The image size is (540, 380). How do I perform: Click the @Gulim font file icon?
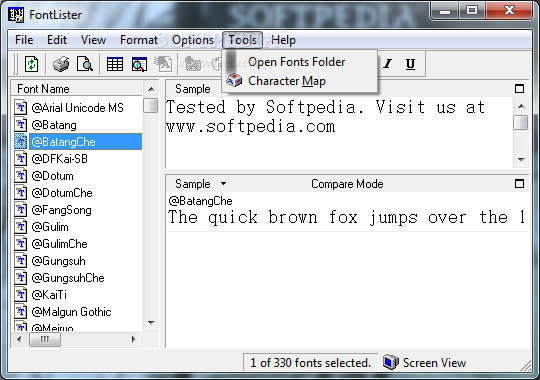coord(21,227)
